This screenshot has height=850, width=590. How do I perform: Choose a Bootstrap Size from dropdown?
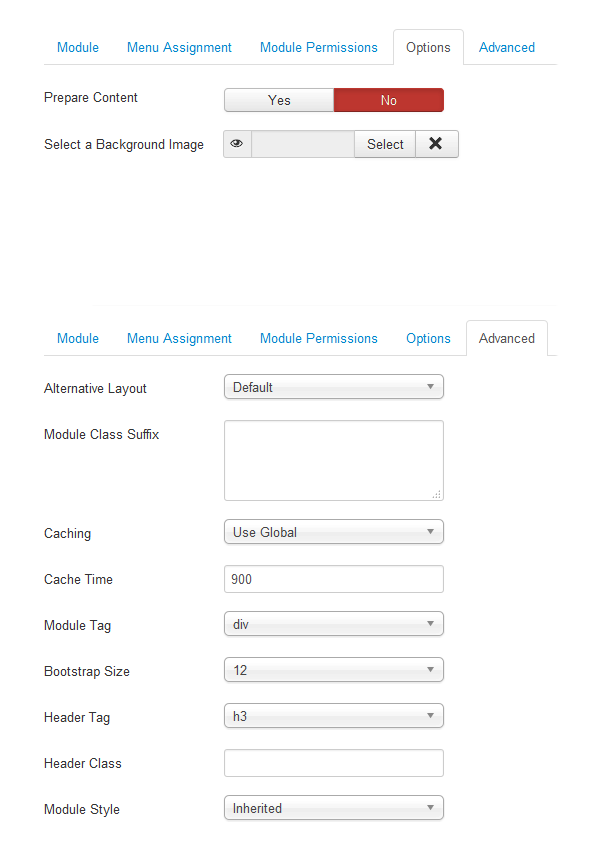click(334, 670)
